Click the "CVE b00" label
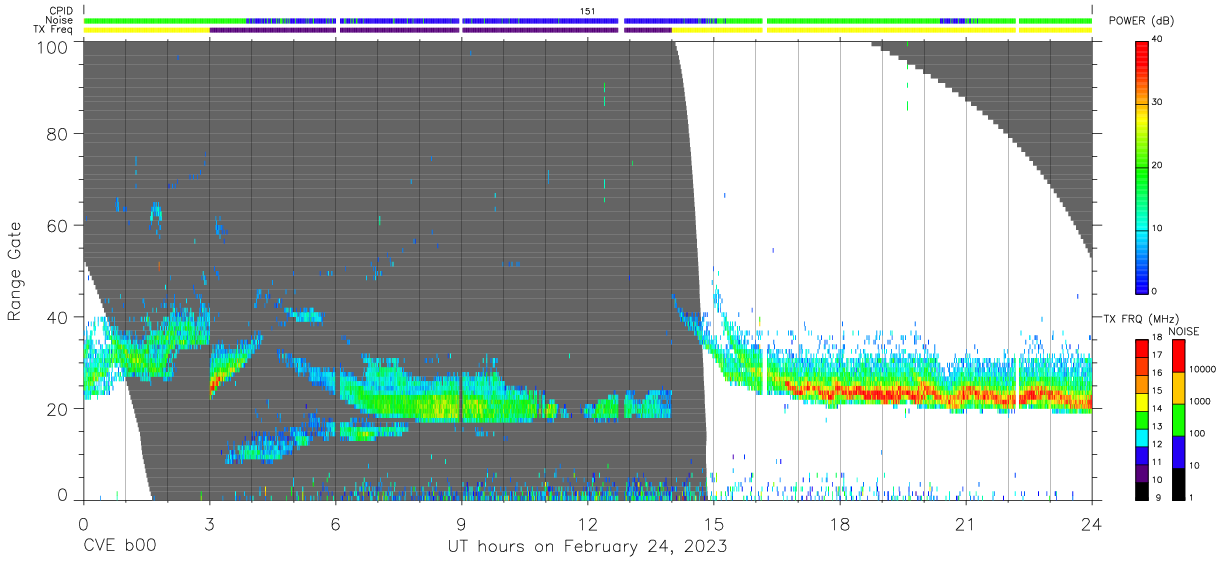 tap(119, 546)
